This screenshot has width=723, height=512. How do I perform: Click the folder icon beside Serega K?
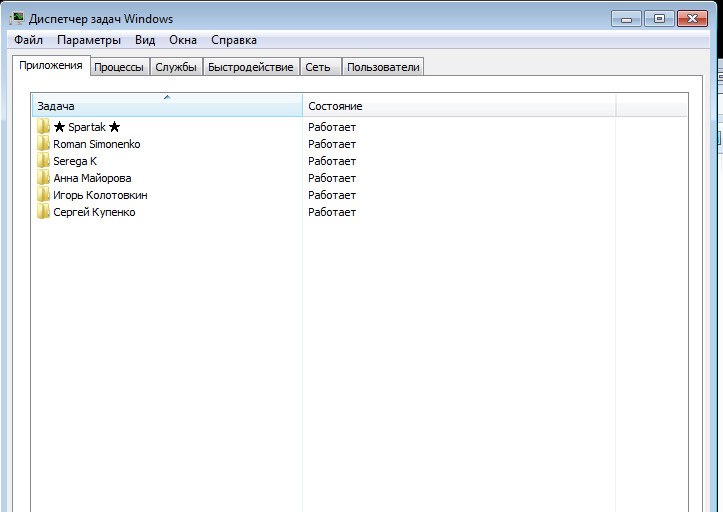point(43,161)
